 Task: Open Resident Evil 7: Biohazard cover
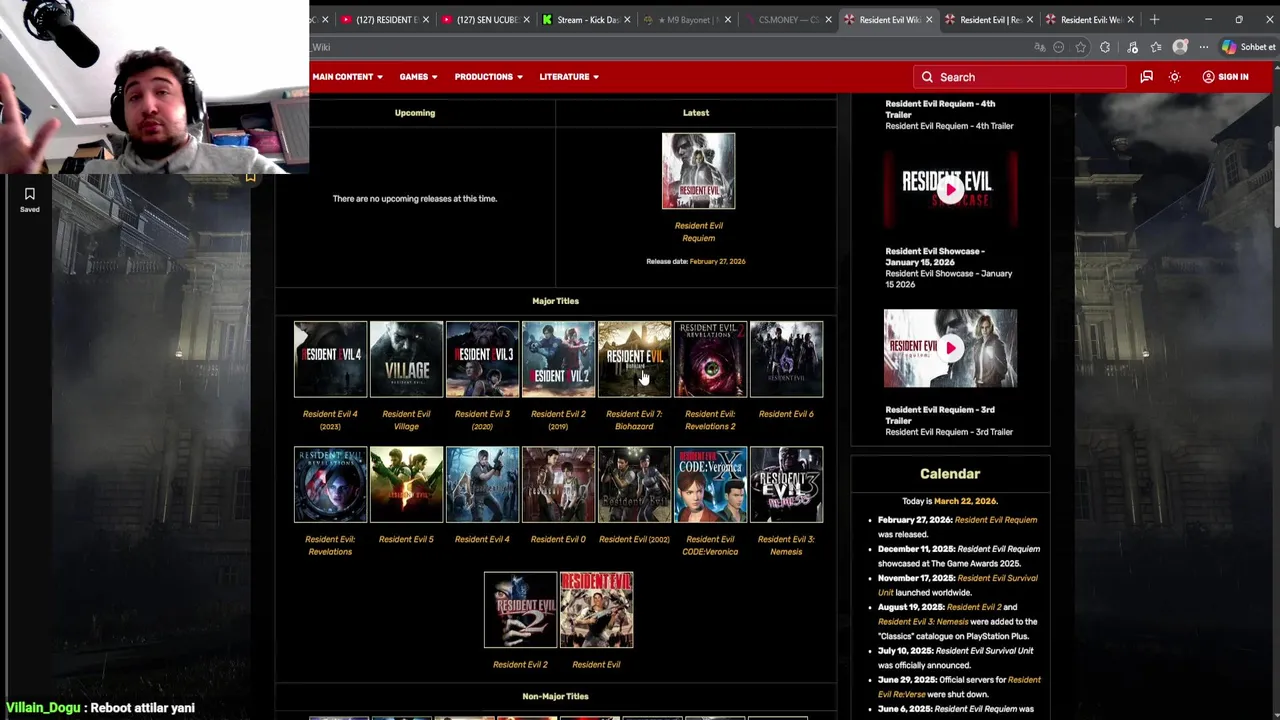[634, 359]
